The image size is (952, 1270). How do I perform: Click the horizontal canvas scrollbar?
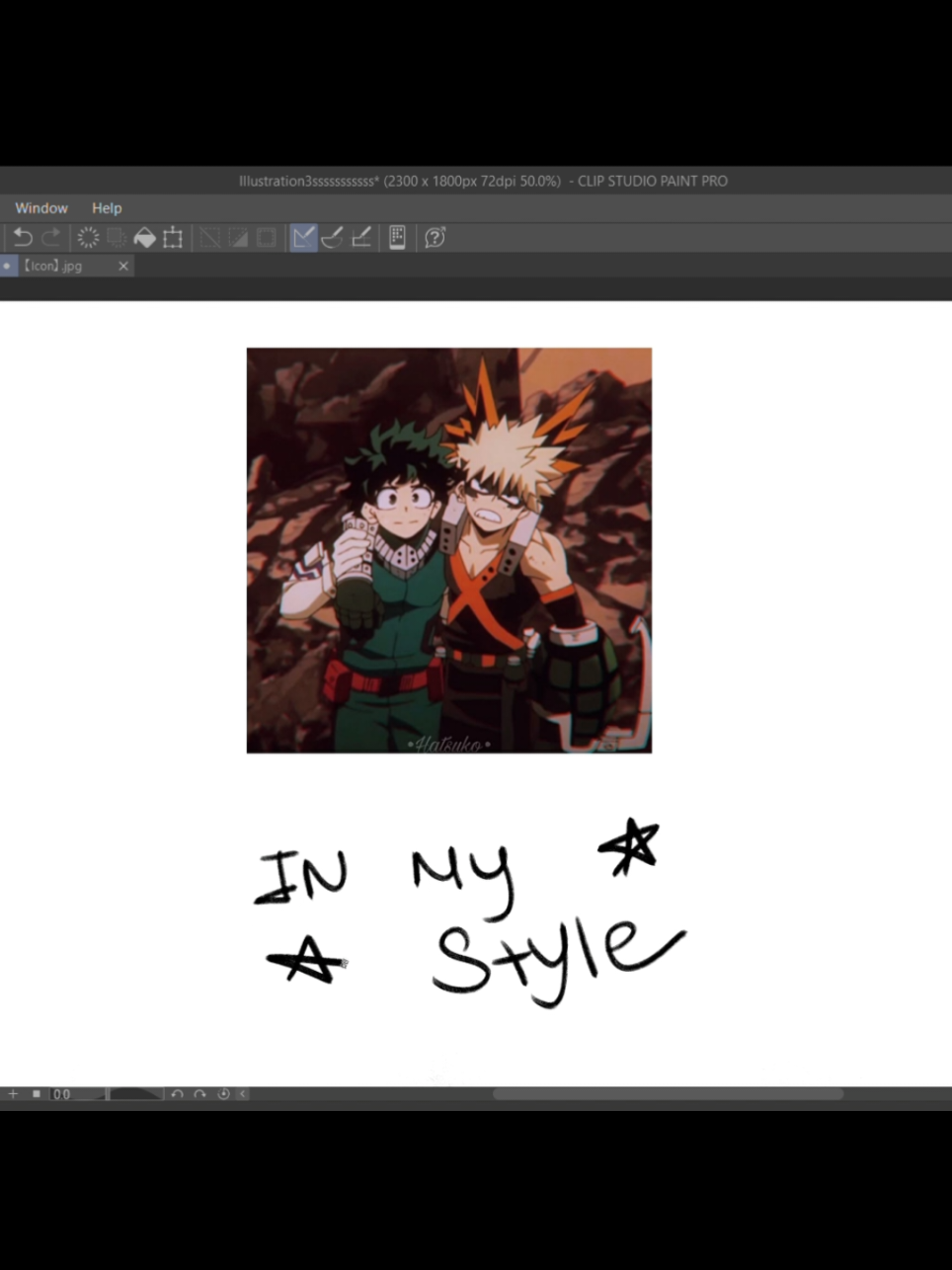pyautogui.click(x=668, y=1093)
